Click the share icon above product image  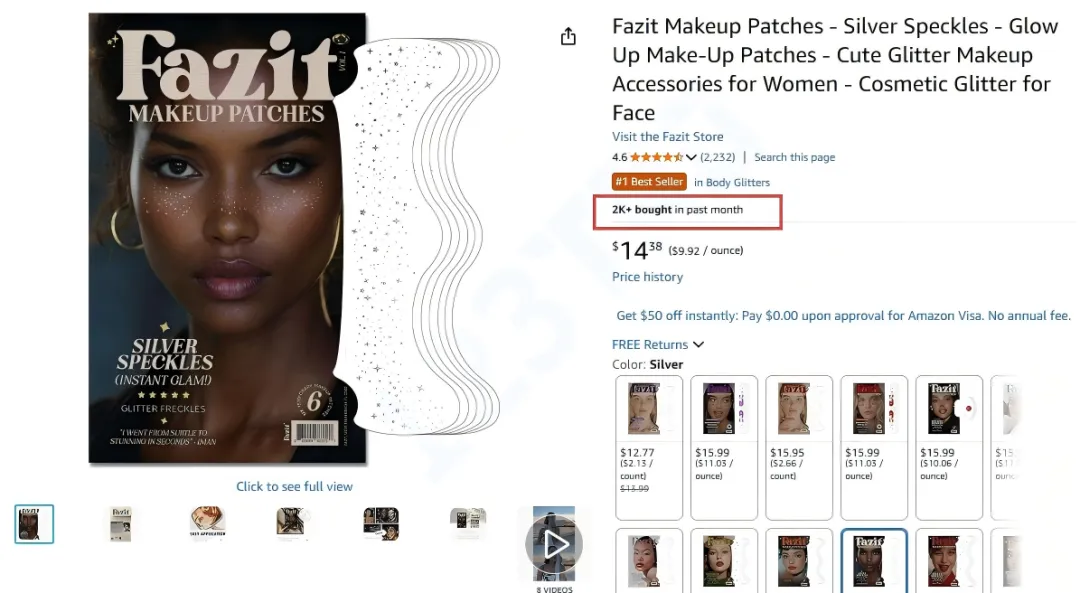point(568,37)
